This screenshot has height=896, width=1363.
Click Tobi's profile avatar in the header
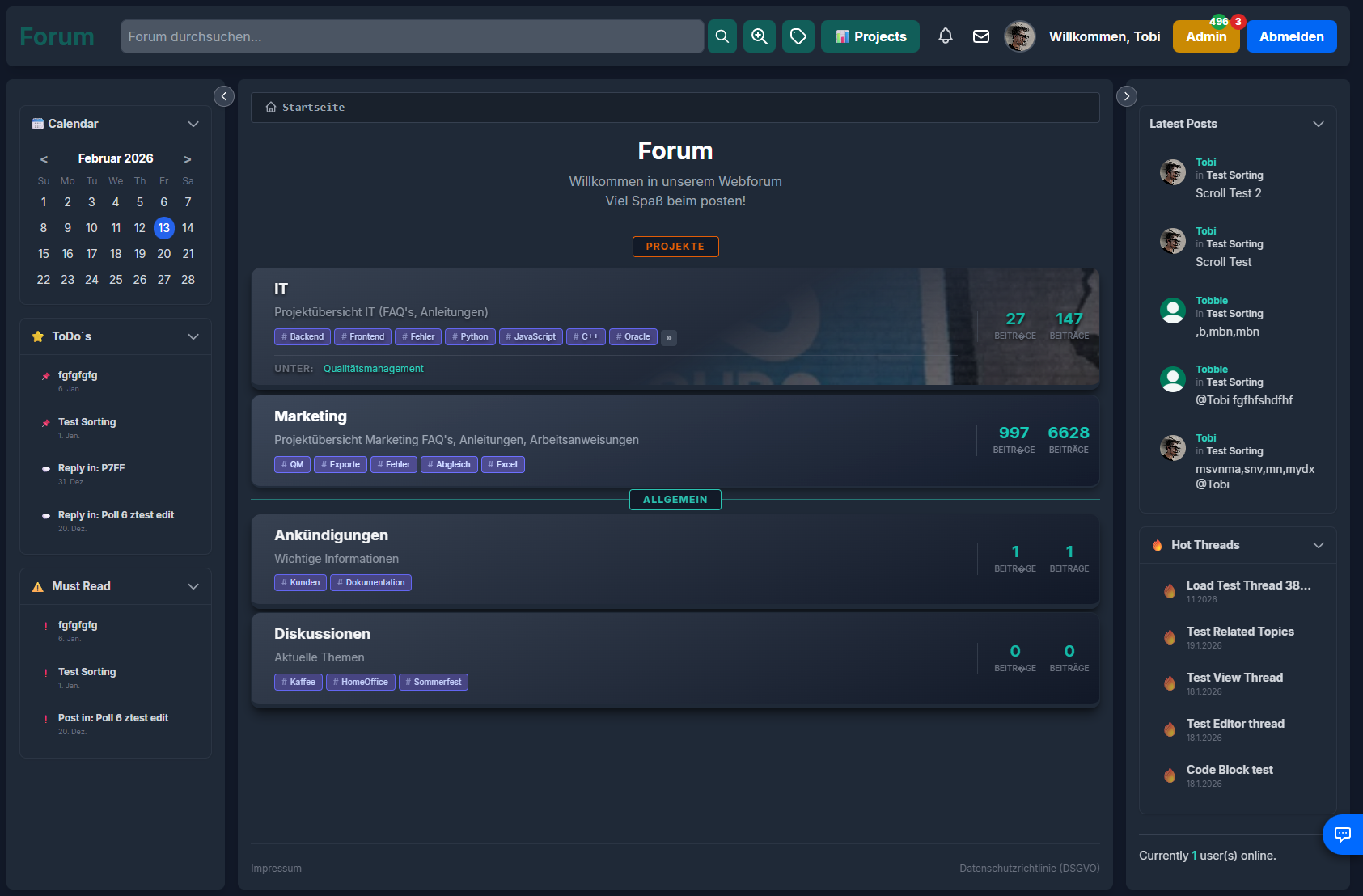coord(1019,36)
